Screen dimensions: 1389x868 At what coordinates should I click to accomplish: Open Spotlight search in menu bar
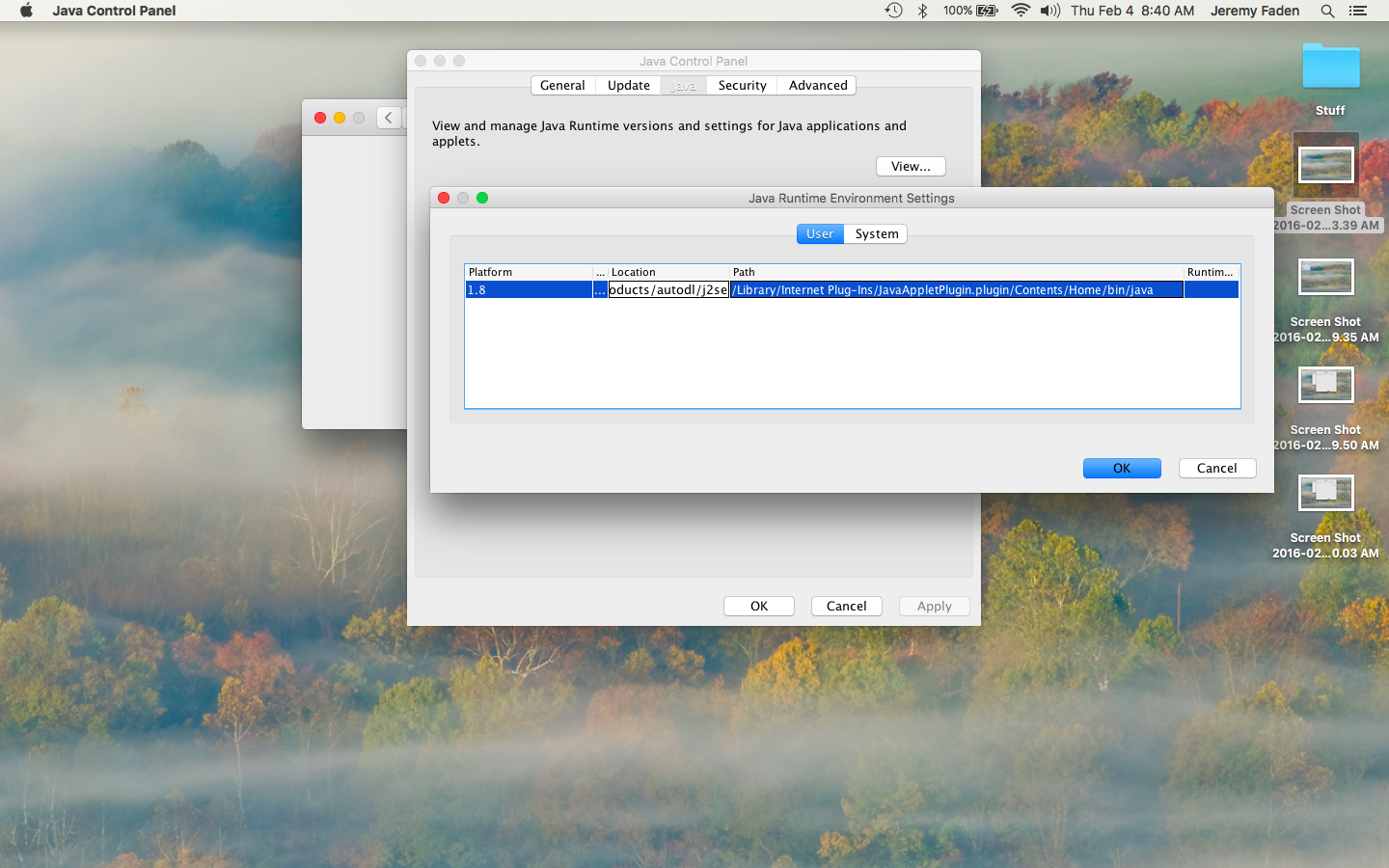tap(1327, 11)
